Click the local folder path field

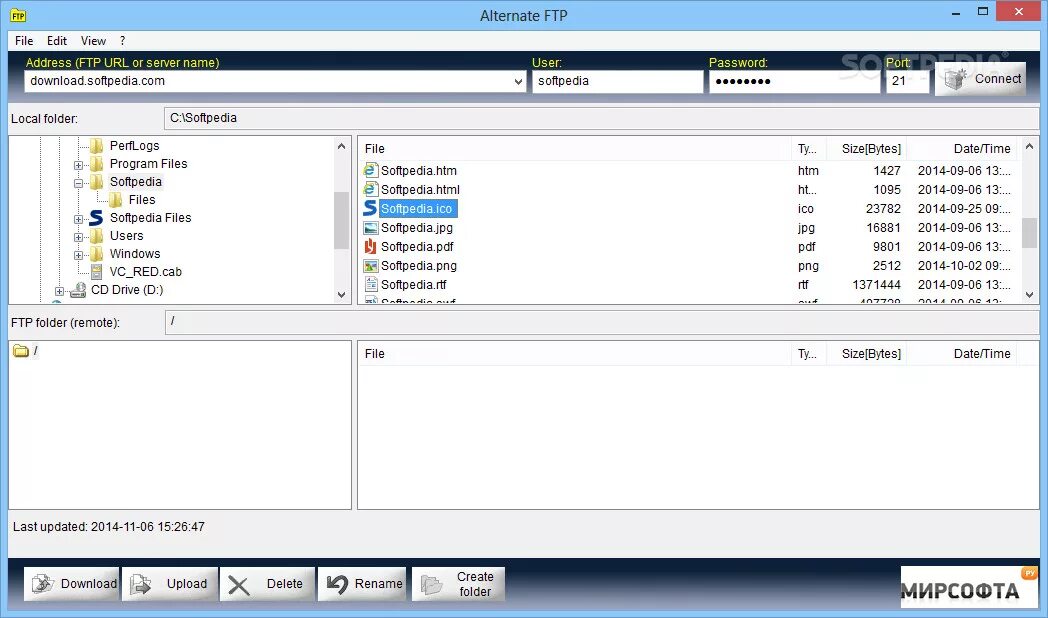click(x=602, y=118)
